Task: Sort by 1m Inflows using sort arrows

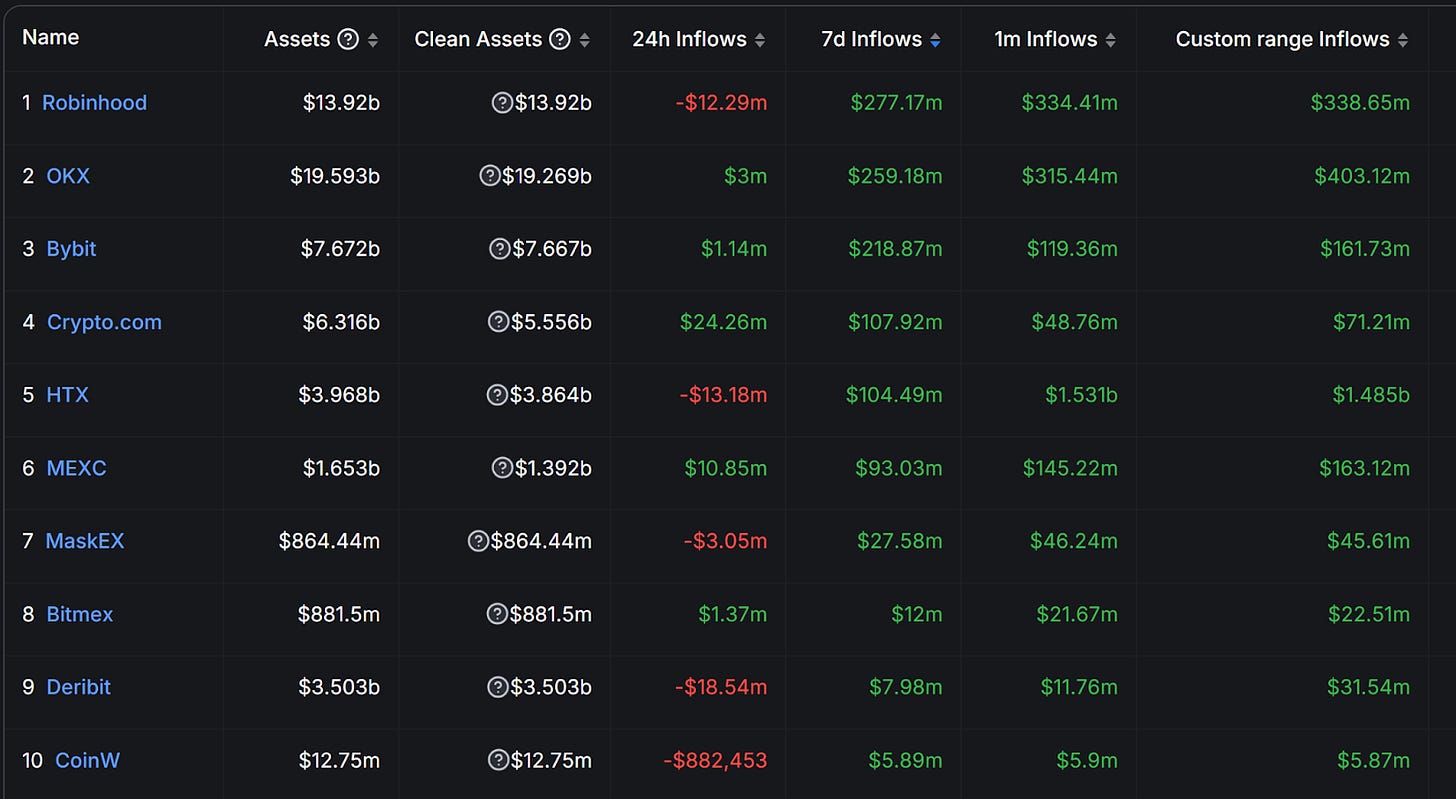Action: click(x=1111, y=40)
